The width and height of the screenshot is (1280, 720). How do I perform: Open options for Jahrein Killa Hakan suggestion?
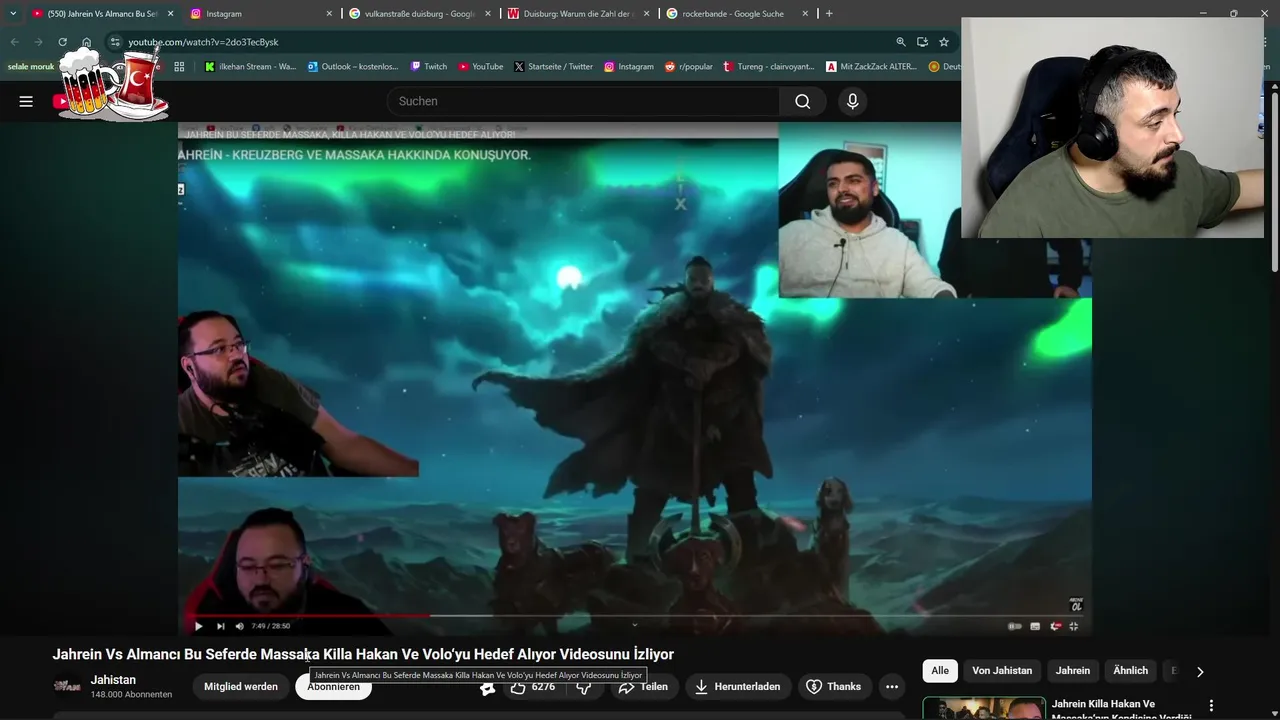(1211, 706)
